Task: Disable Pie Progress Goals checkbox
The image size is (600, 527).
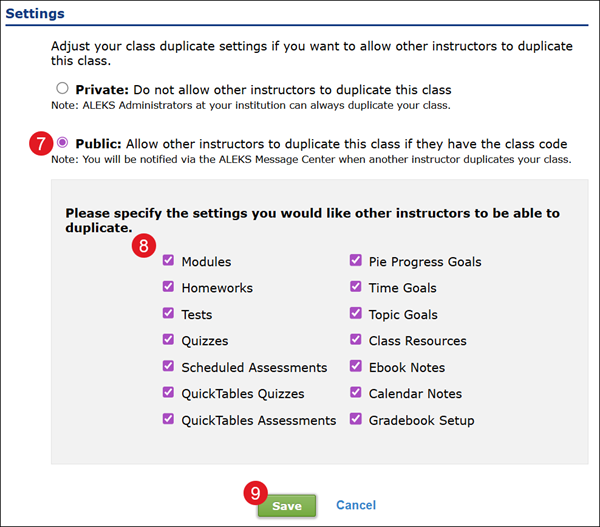Action: click(x=356, y=262)
